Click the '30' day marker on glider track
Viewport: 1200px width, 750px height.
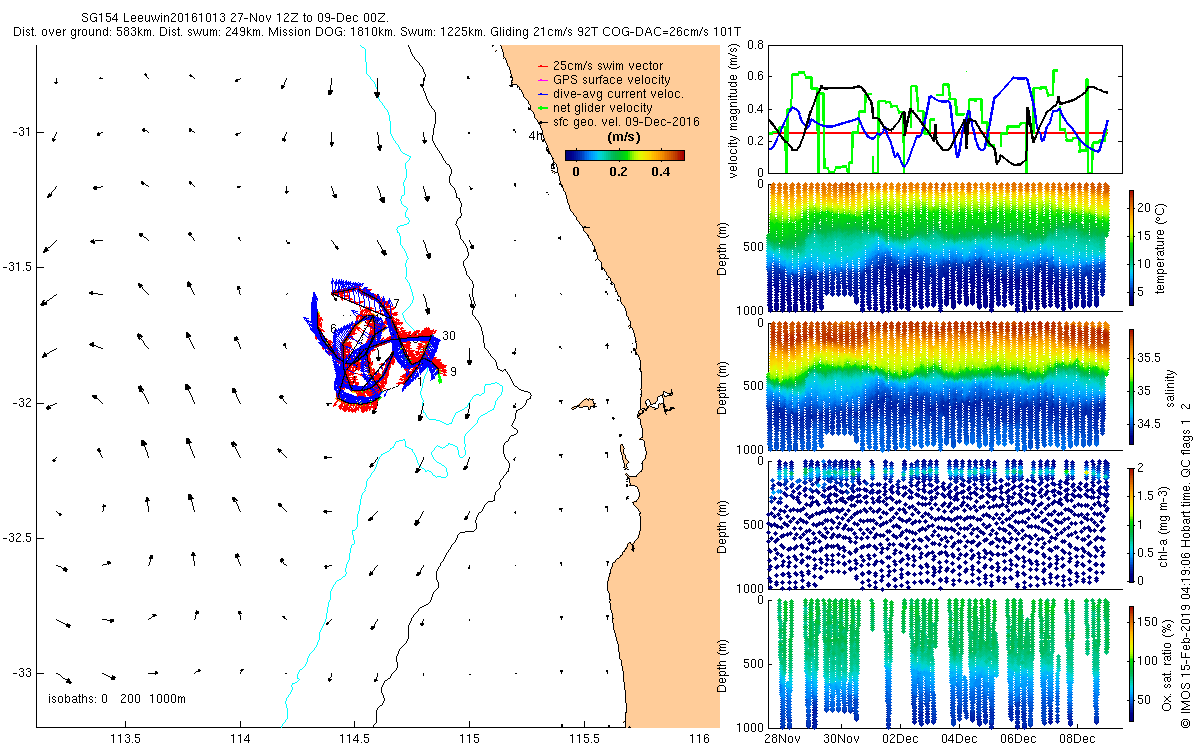coord(449,336)
